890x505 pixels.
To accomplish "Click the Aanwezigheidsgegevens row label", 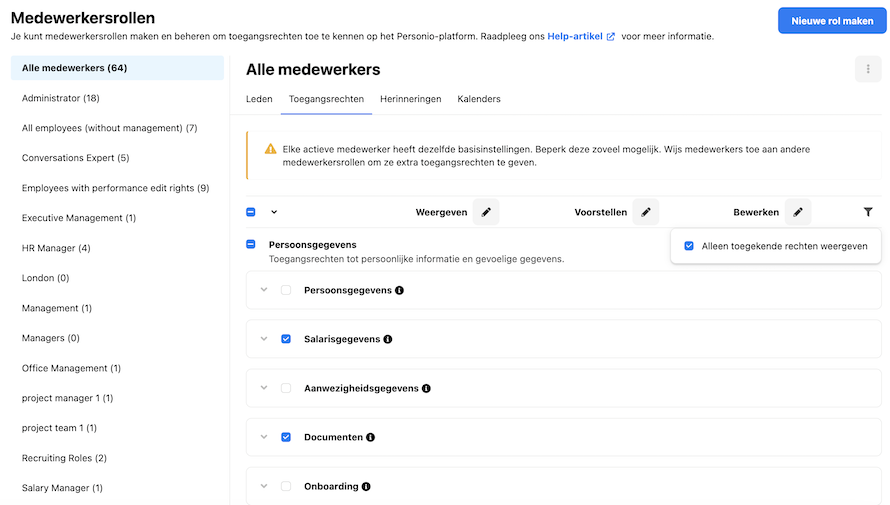I will coord(361,389).
